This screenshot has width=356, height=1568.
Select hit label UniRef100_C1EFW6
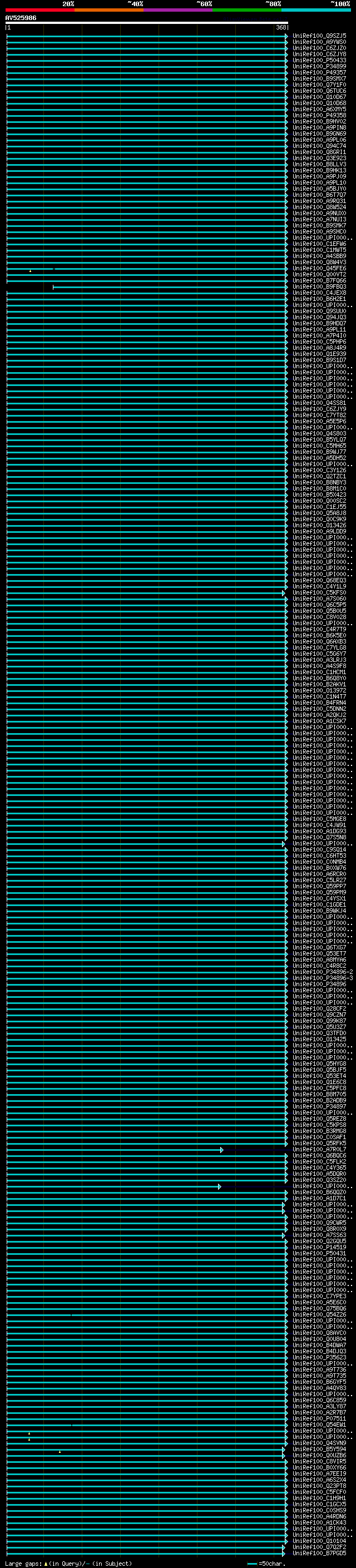[x=319, y=244]
